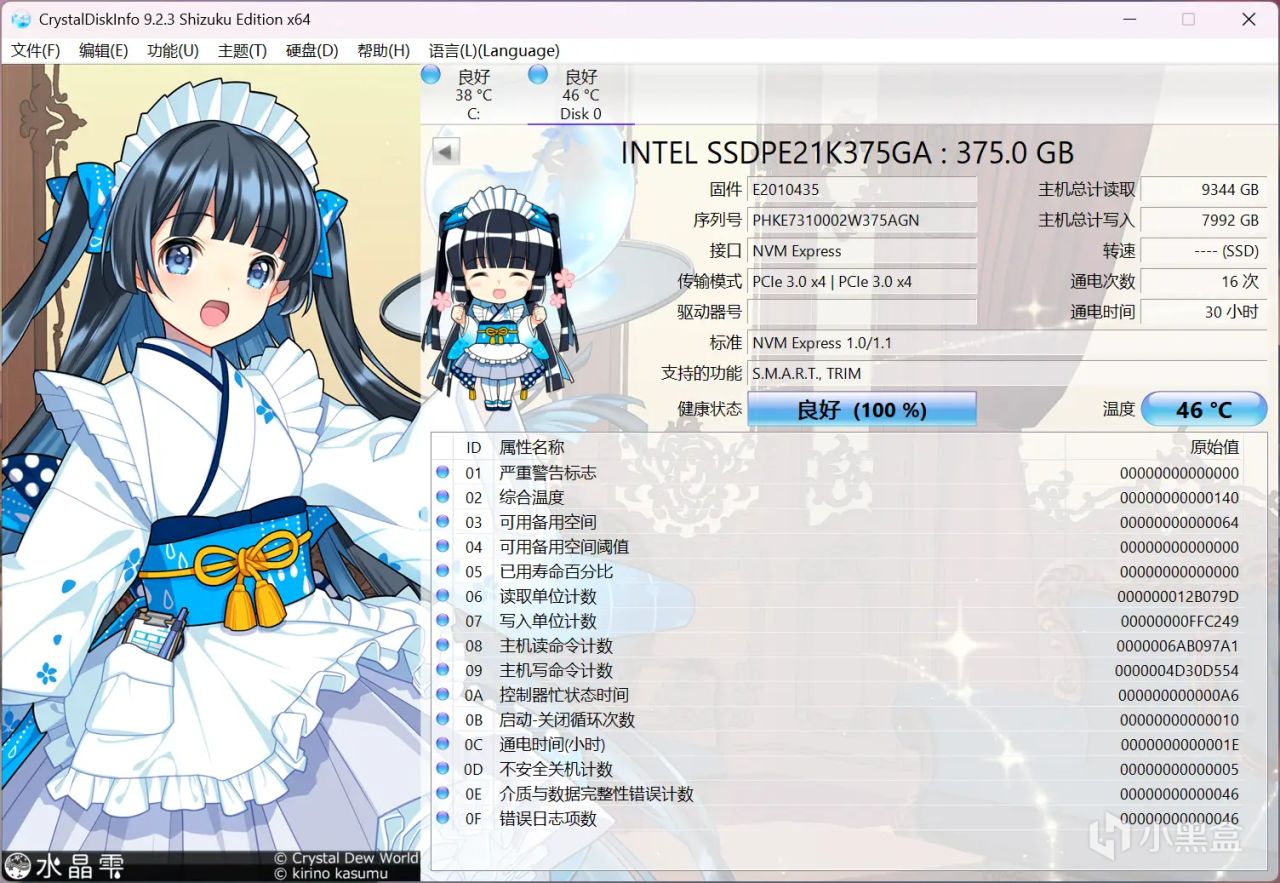Select the 严重警告标志 attribute name
Image resolution: width=1280 pixels, height=883 pixels.
(x=548, y=472)
